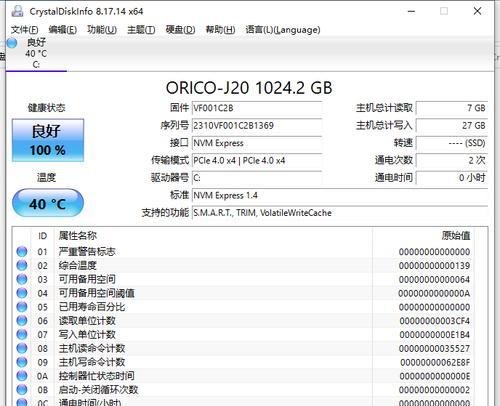The width and height of the screenshot is (500, 406).
Task: Select the 主机读命令计数 attribute row
Action: (x=243, y=348)
